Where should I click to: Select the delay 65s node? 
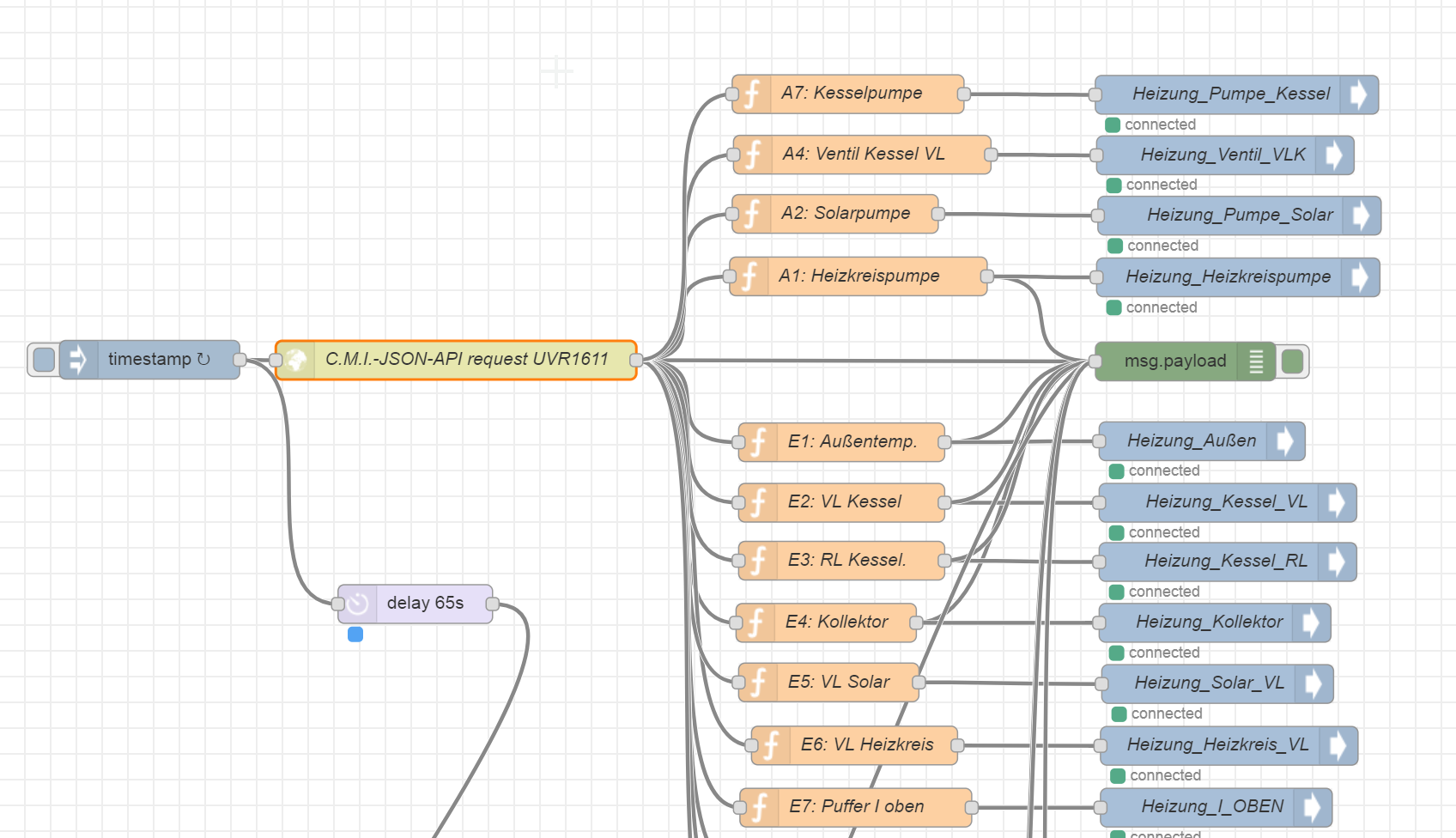coord(416,604)
